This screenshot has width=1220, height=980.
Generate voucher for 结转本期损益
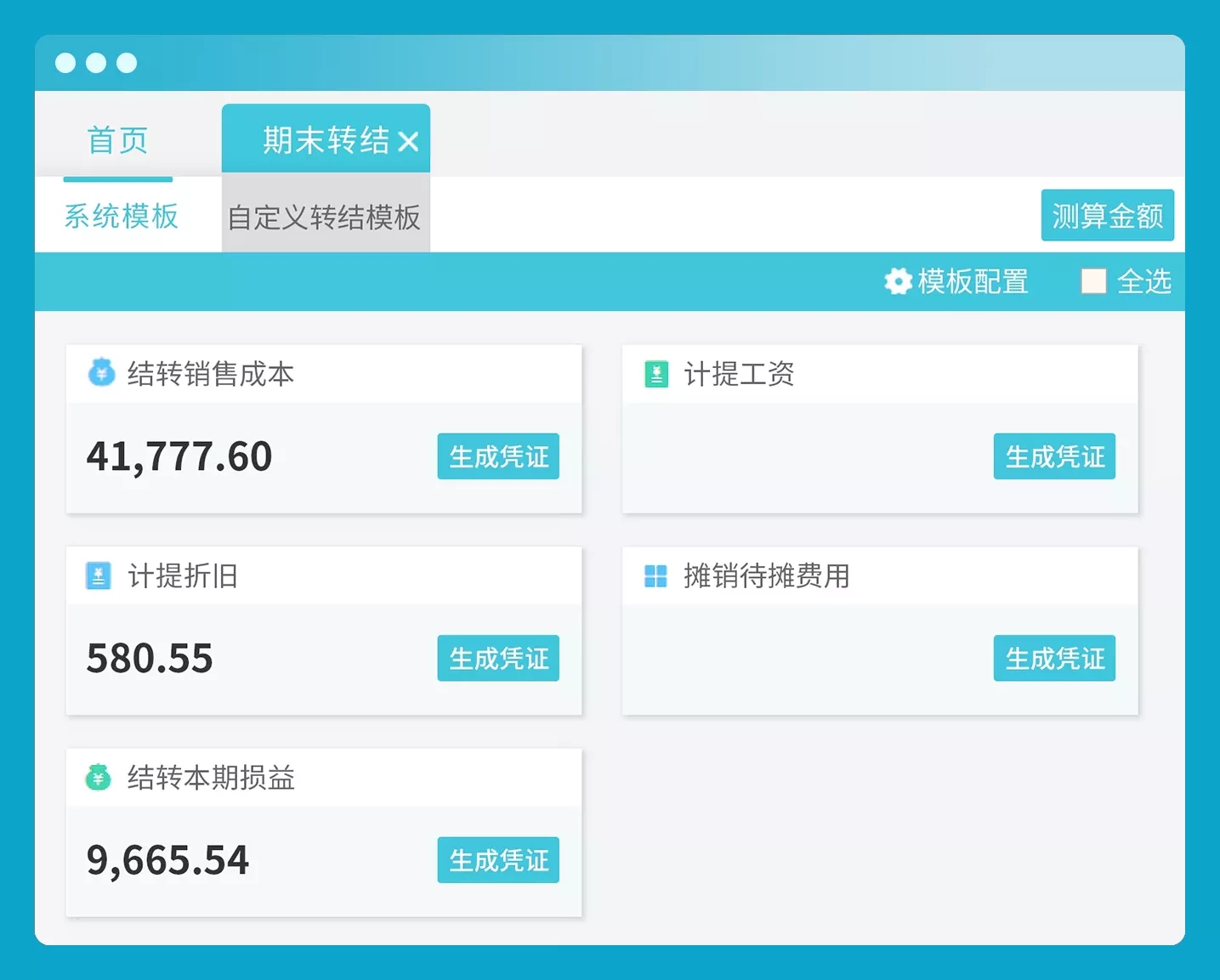click(498, 860)
